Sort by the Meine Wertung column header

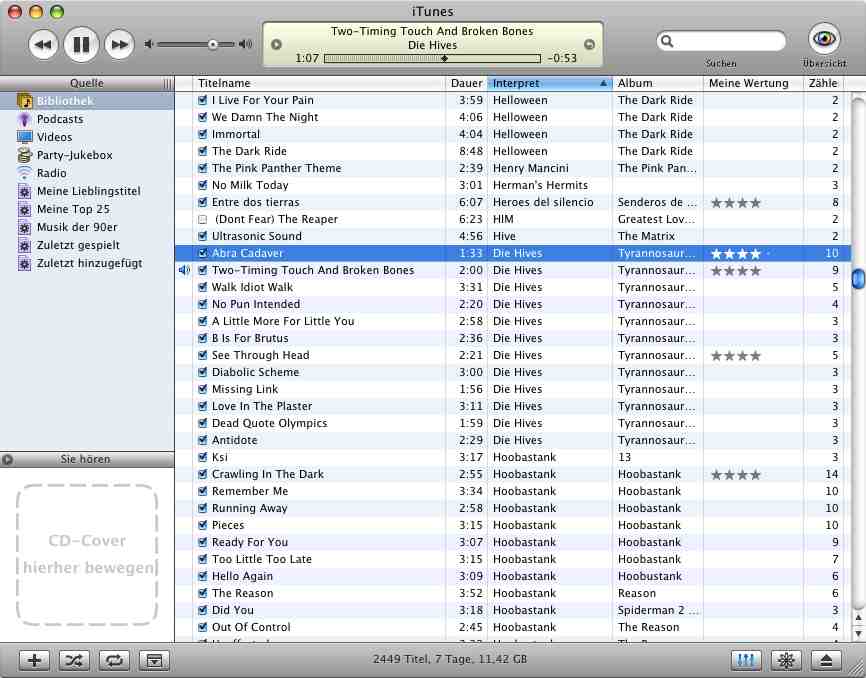pos(753,83)
